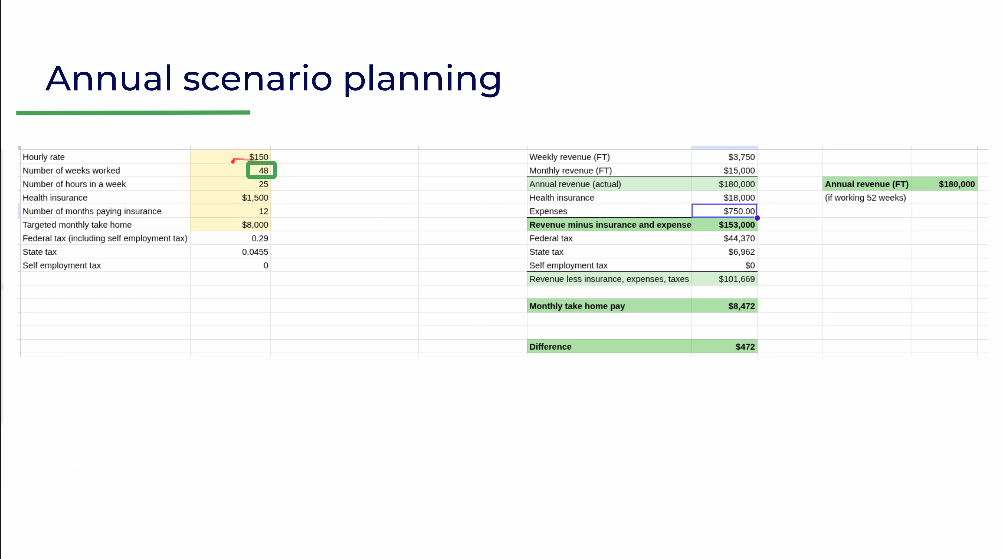Click the 'Monthly take home pay' label
This screenshot has width=1002, height=559.
(577, 306)
